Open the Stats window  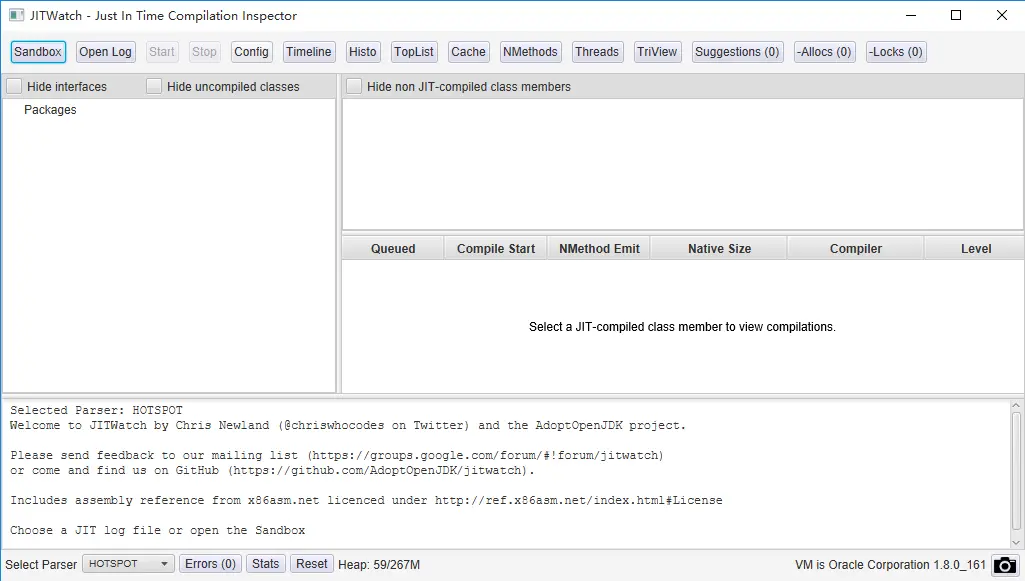click(265, 564)
